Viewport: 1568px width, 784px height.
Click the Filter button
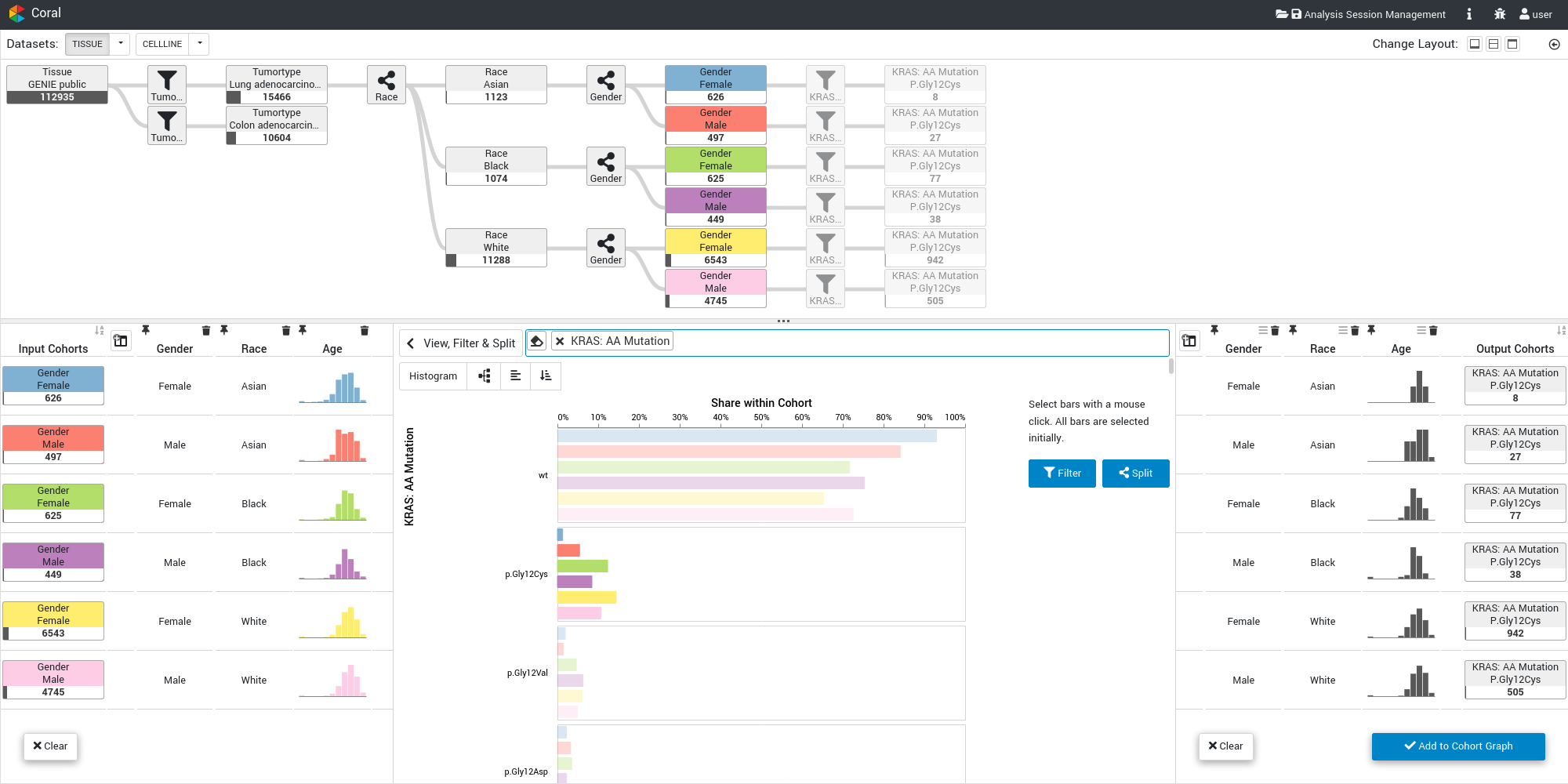[1062, 474]
